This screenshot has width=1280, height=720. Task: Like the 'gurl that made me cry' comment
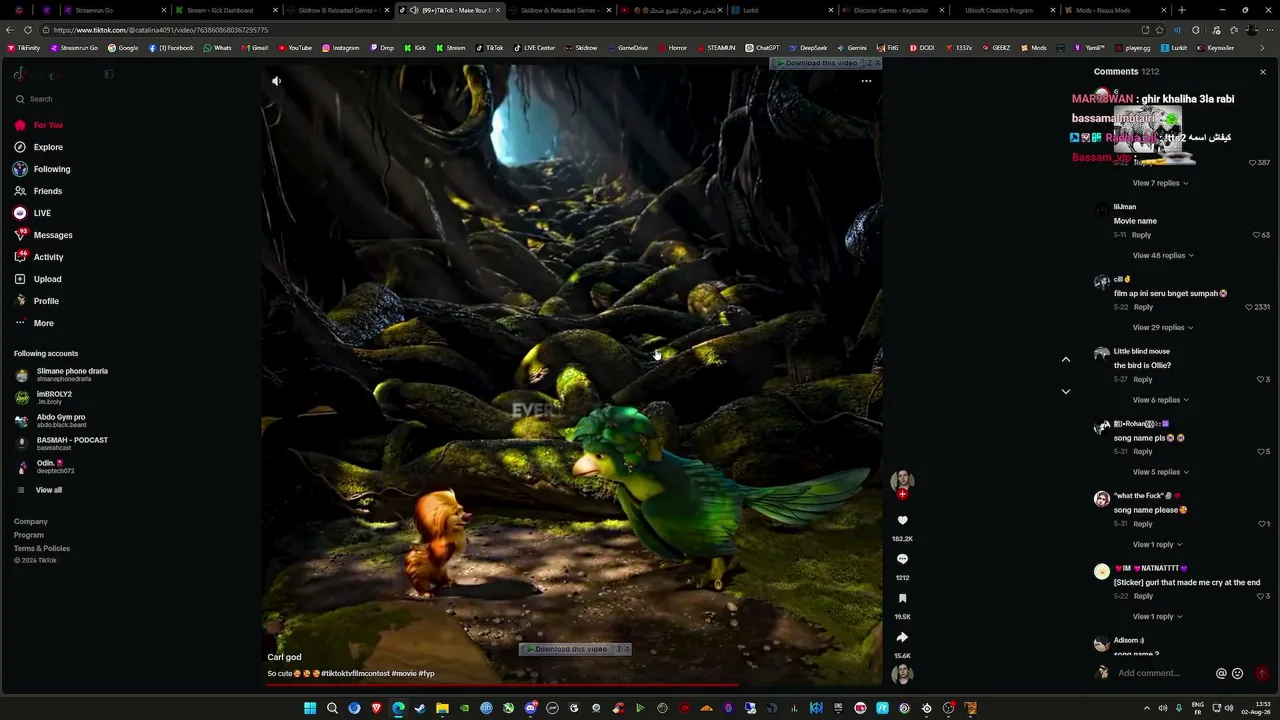[x=1260, y=596]
